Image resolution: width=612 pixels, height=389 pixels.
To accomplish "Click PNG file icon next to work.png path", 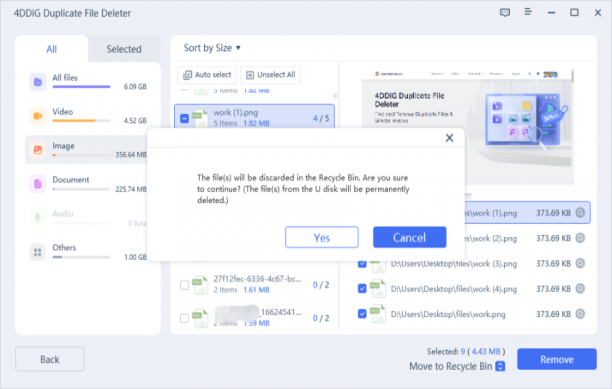I will [378, 314].
